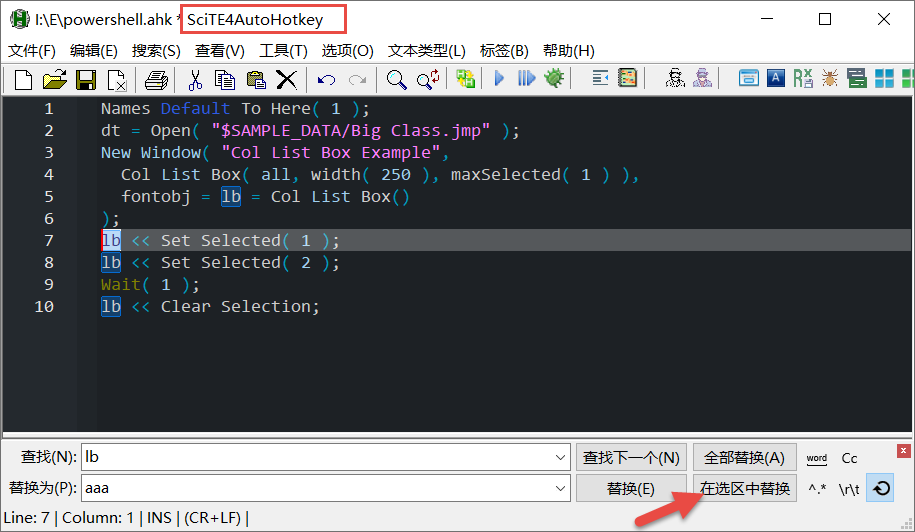
Task: Save the script with the floppy disk icon
Action: [x=86, y=79]
